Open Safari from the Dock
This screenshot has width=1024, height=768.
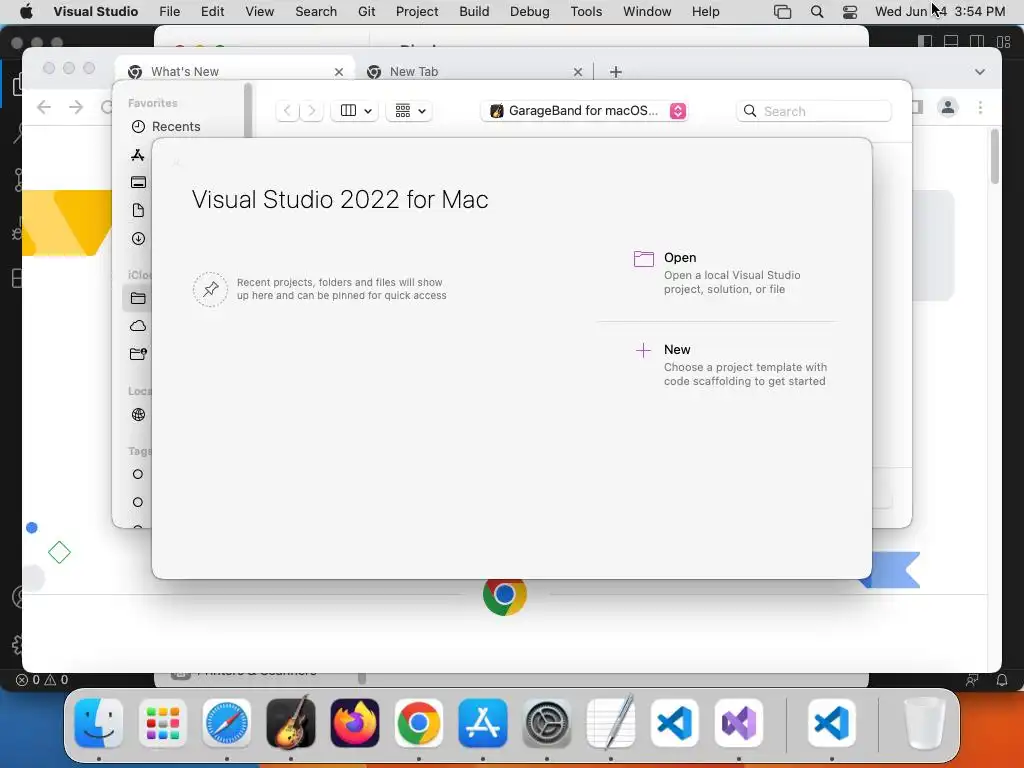(x=227, y=723)
